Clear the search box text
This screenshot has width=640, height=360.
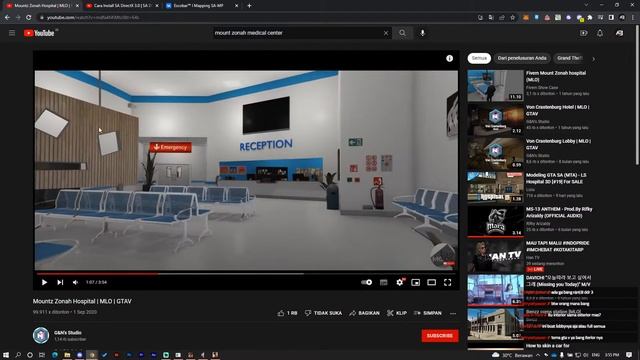pos(386,33)
